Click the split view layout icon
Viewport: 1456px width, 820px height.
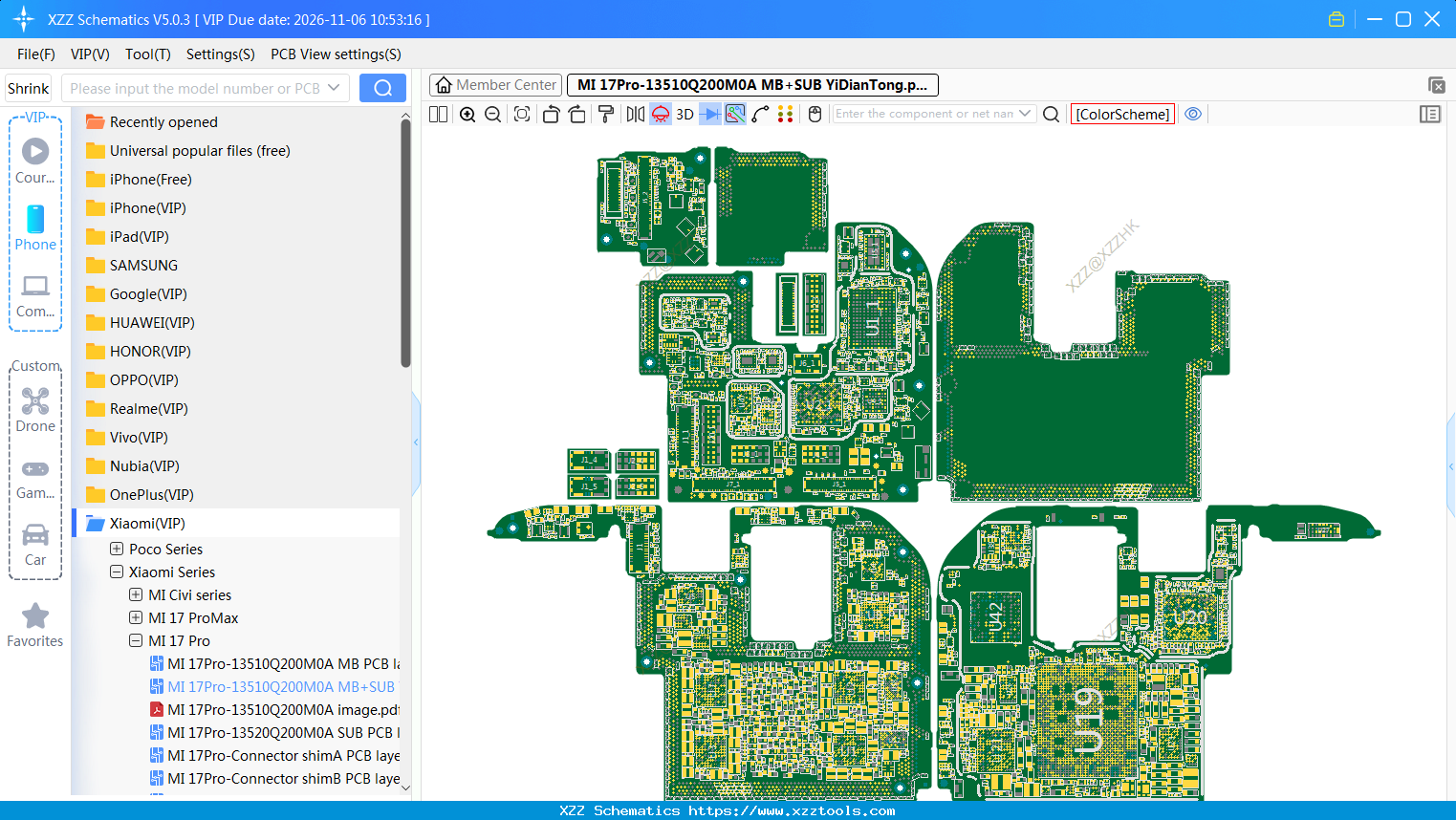pos(438,115)
